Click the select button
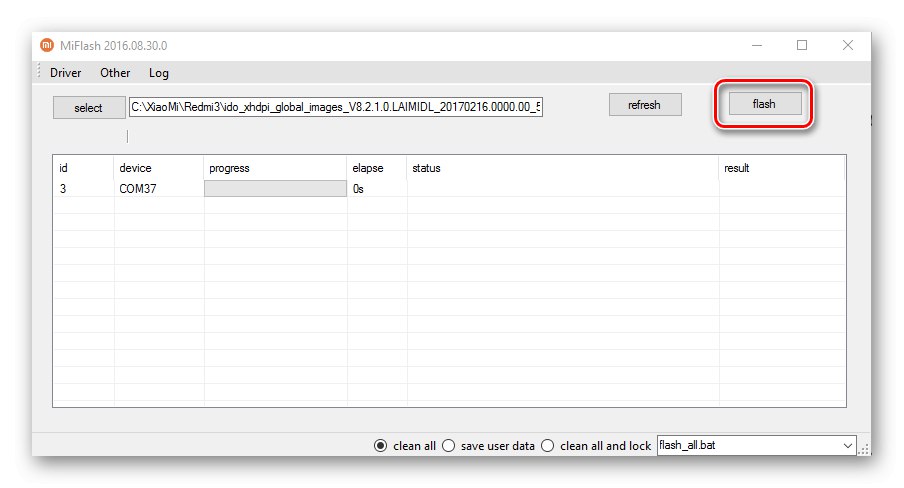The image size is (904, 488). tap(89, 107)
